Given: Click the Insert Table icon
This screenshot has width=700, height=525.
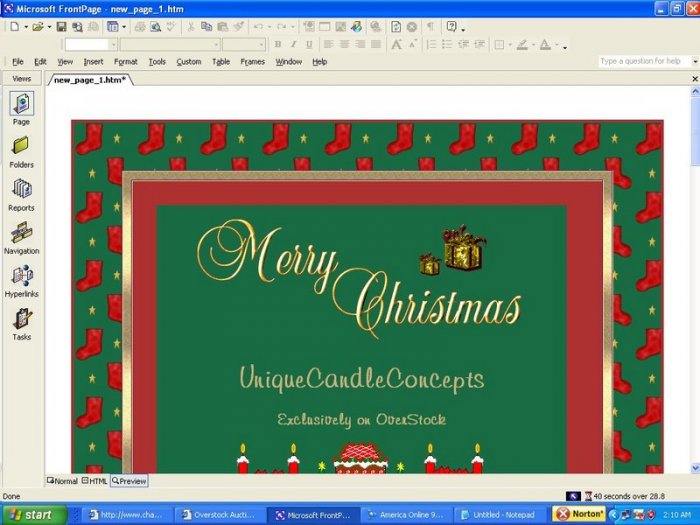Looking at the screenshot, I should point(325,27).
